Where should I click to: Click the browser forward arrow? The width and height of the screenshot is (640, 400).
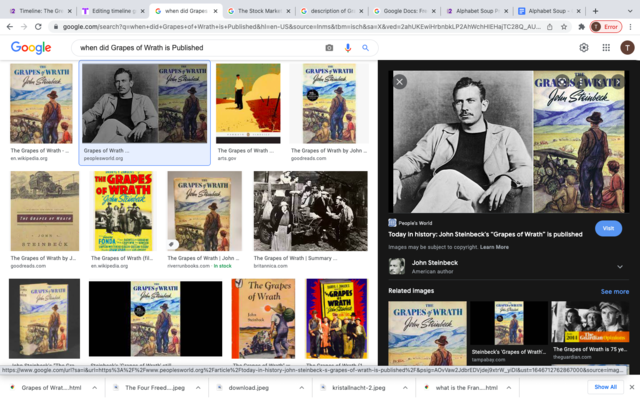pyautogui.click(x=24, y=27)
